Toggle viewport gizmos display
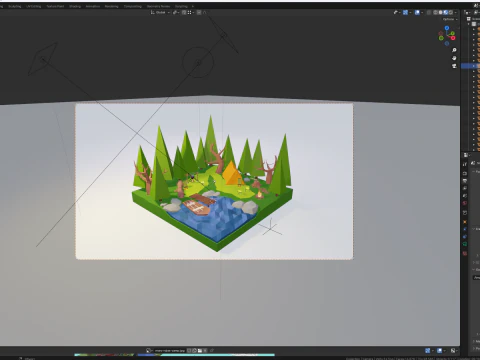 coord(405,12)
